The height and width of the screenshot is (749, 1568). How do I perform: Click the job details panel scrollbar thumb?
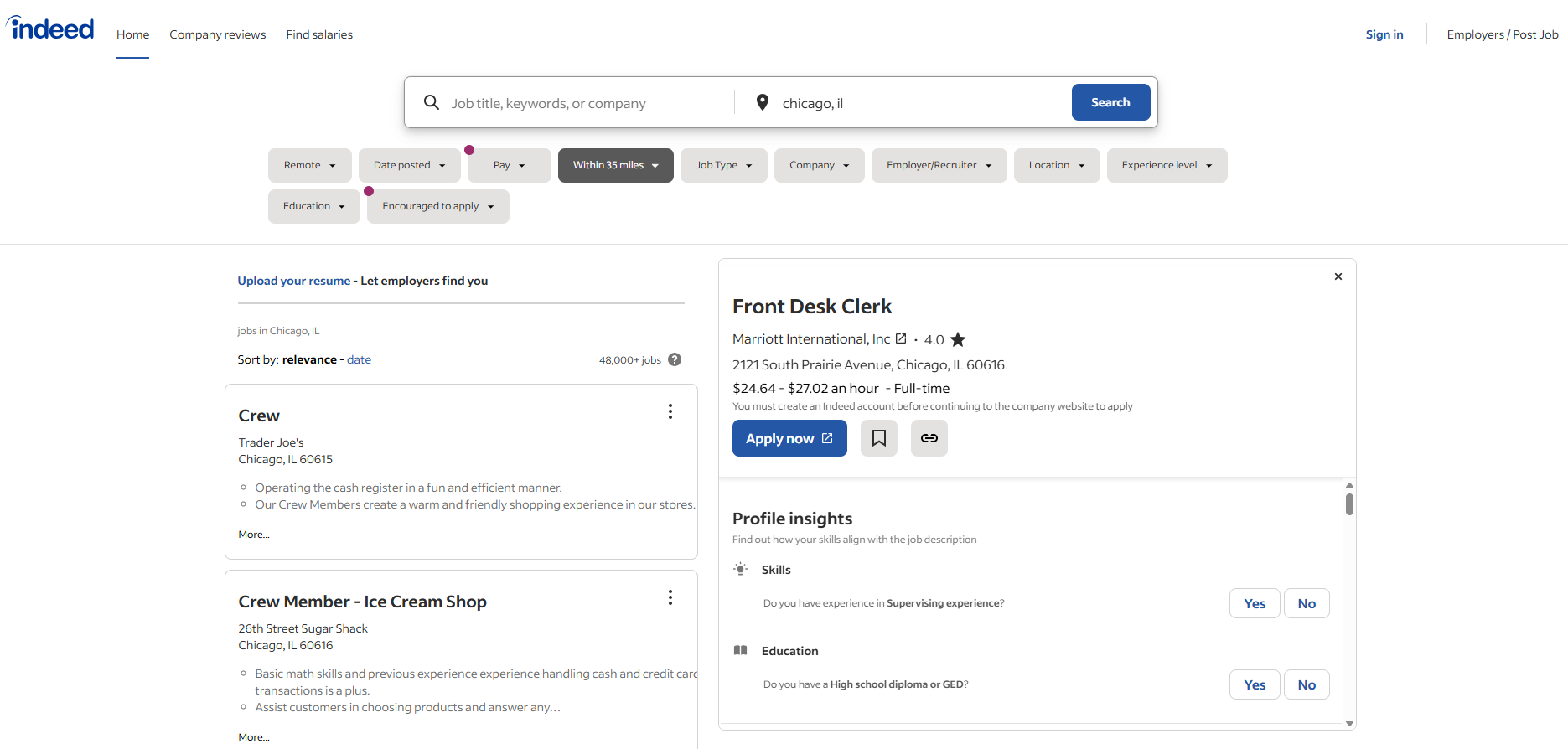point(1349,504)
